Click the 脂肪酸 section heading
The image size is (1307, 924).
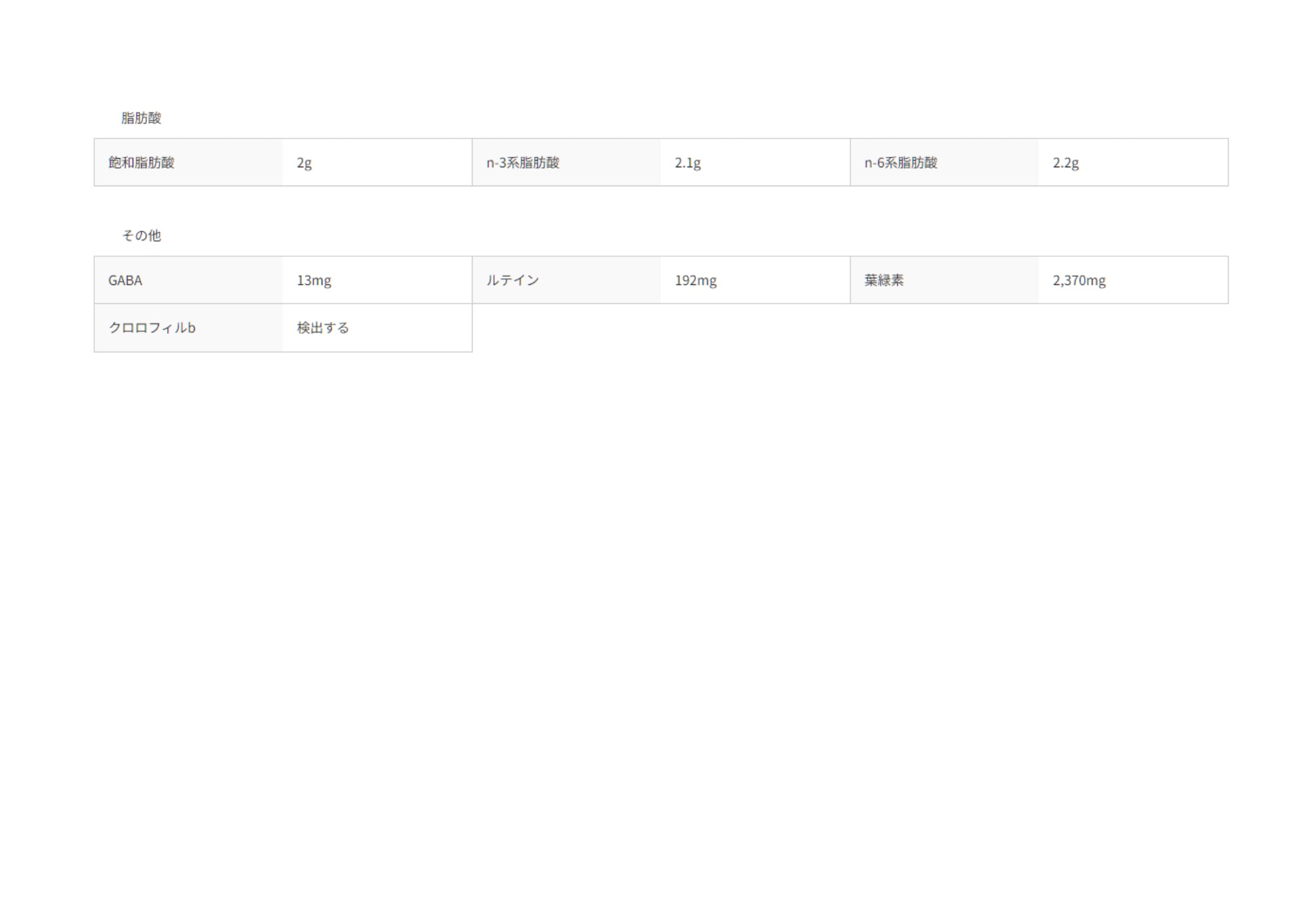click(141, 118)
